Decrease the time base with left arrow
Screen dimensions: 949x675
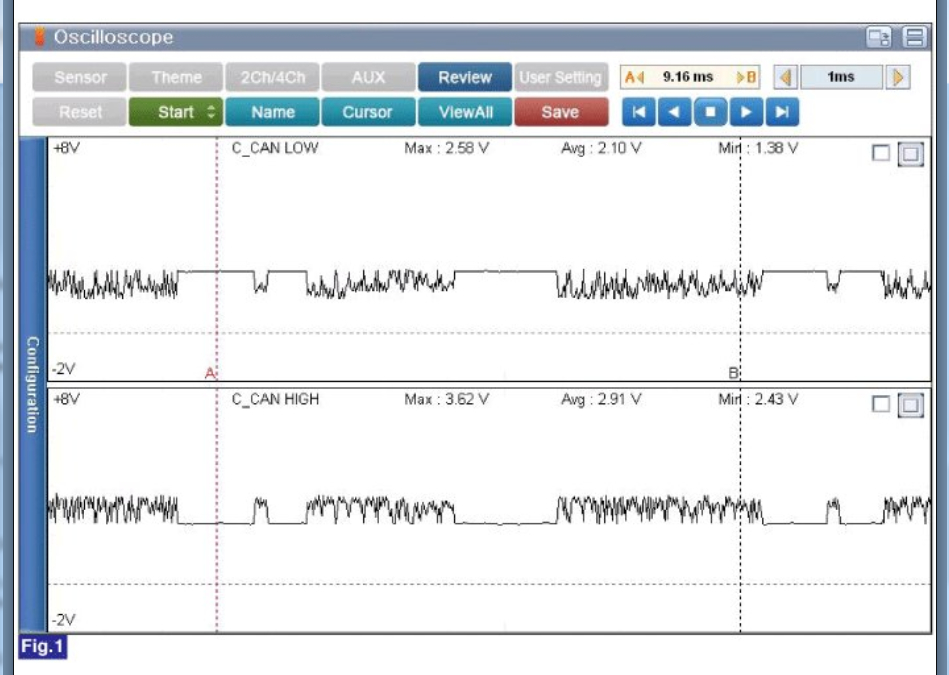(786, 77)
